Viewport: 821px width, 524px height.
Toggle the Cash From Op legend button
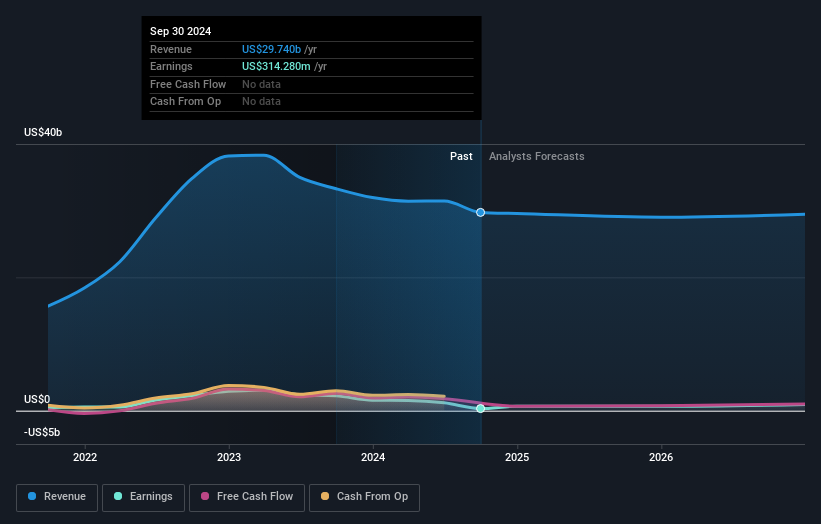tap(364, 497)
